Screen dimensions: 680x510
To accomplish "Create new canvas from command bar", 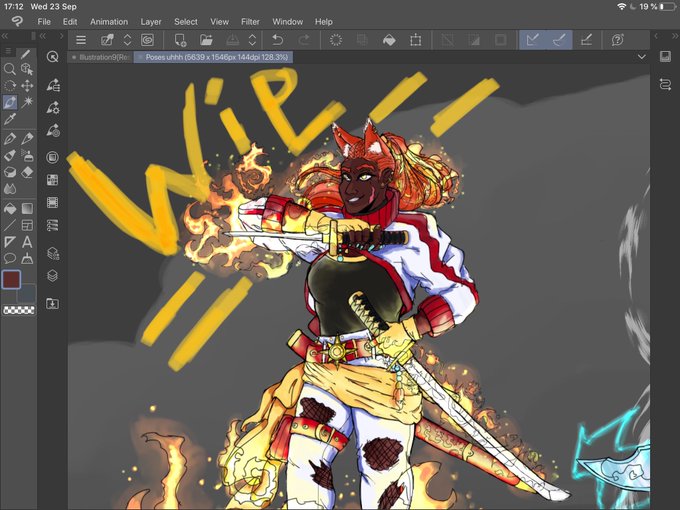I will pyautogui.click(x=180, y=40).
